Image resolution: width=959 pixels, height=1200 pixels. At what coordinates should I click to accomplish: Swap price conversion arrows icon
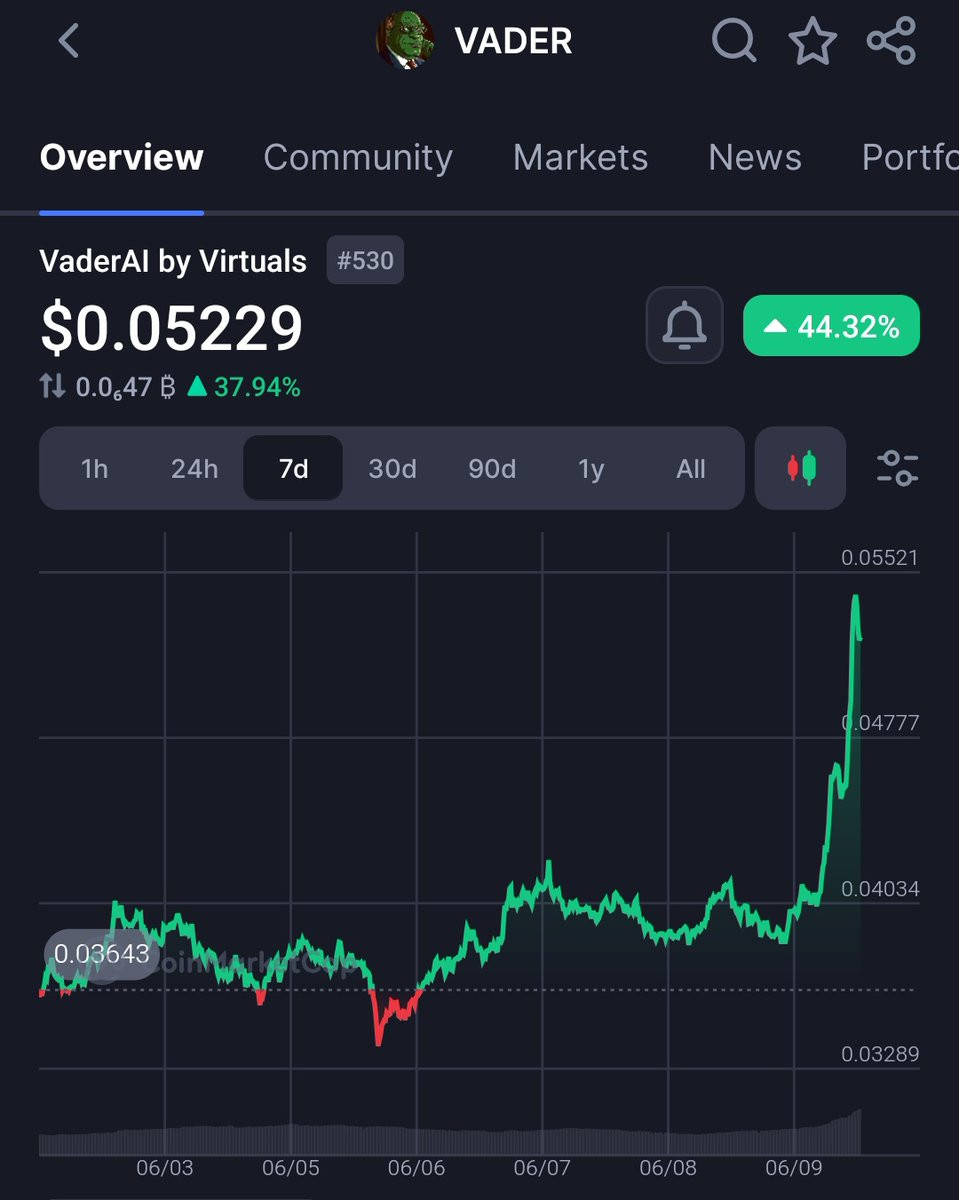tap(52, 386)
